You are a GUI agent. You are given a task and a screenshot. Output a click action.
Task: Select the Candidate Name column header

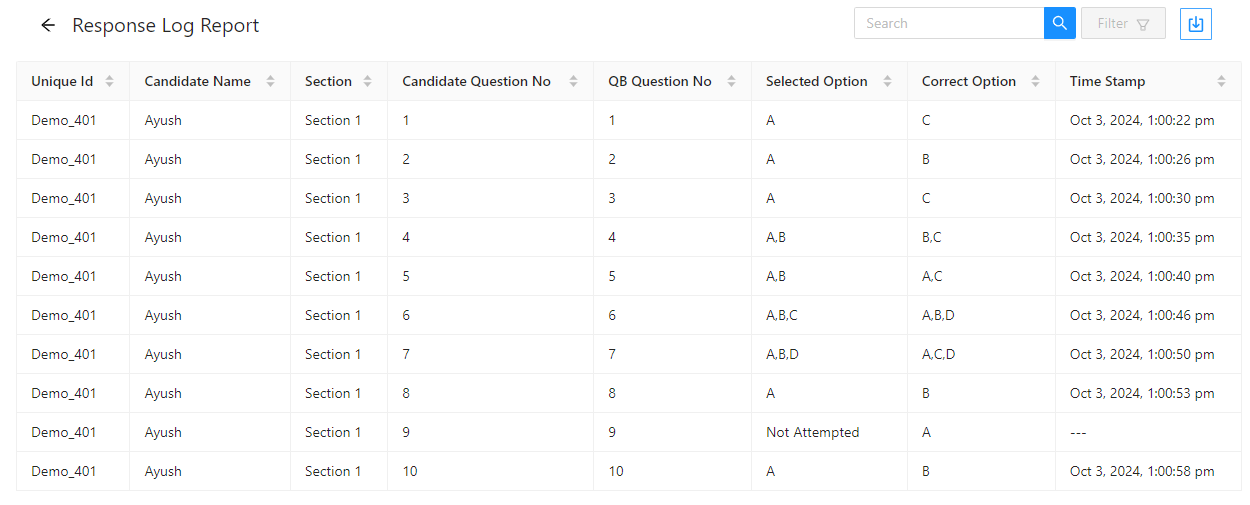pyautogui.click(x=210, y=81)
